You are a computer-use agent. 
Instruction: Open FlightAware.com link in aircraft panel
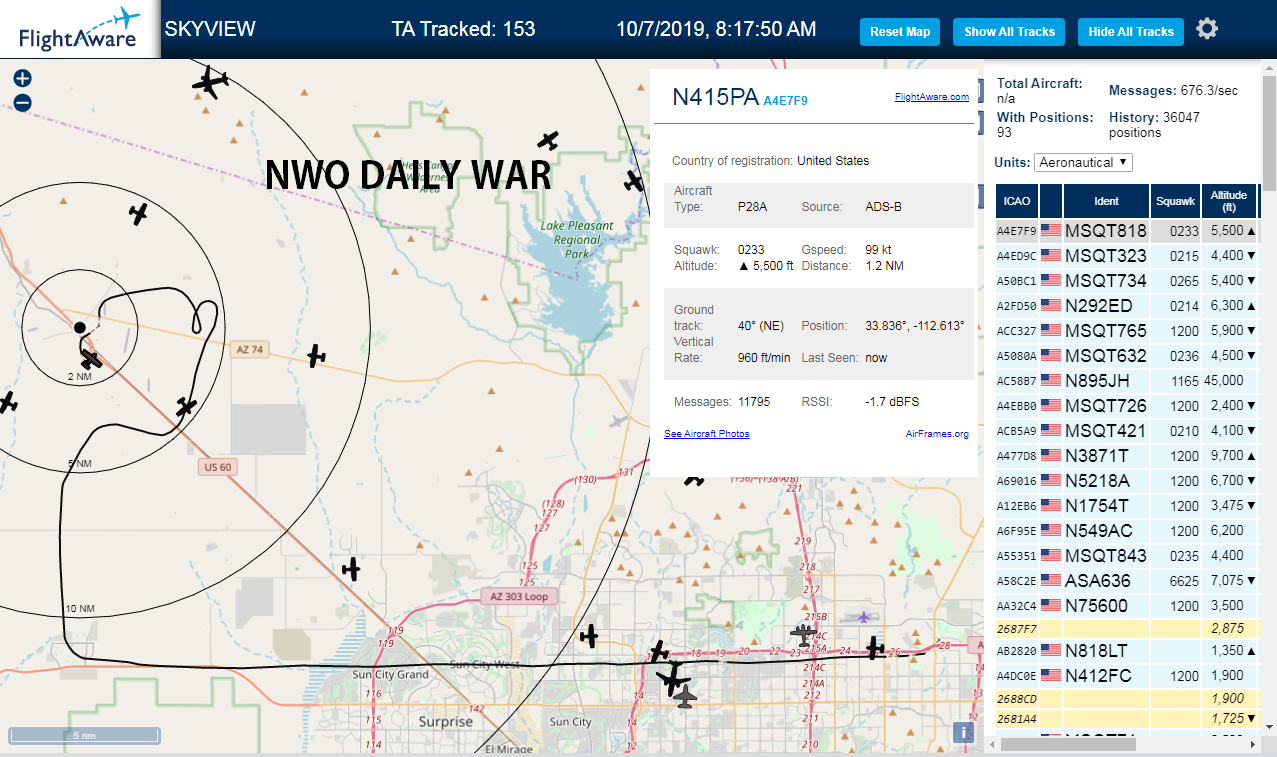[x=932, y=97]
